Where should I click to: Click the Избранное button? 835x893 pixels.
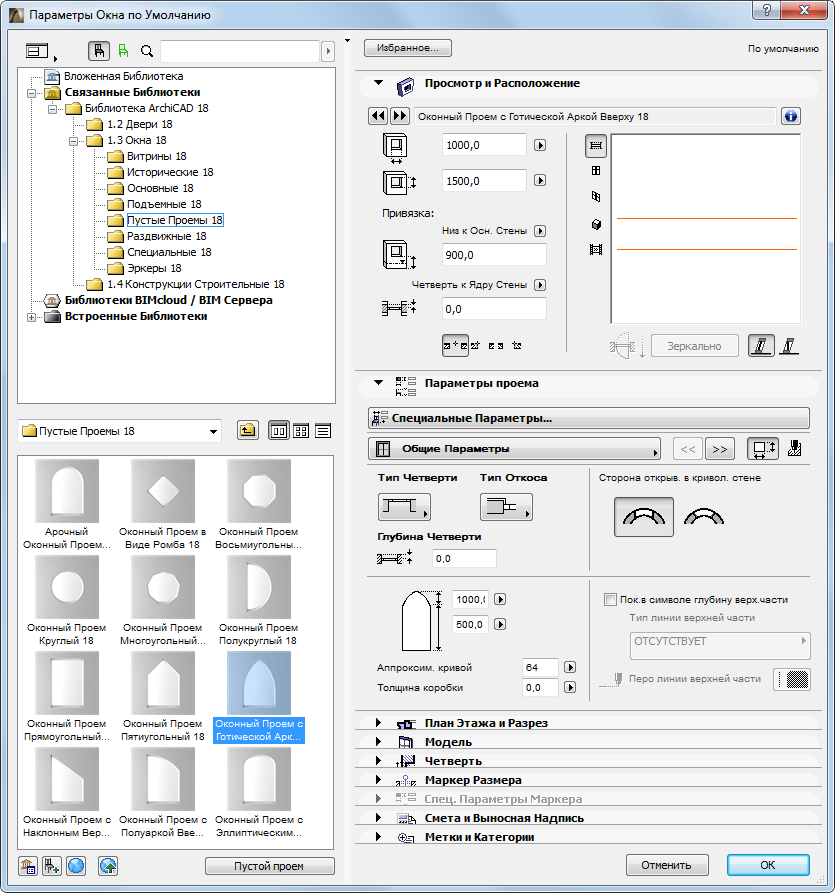(408, 48)
